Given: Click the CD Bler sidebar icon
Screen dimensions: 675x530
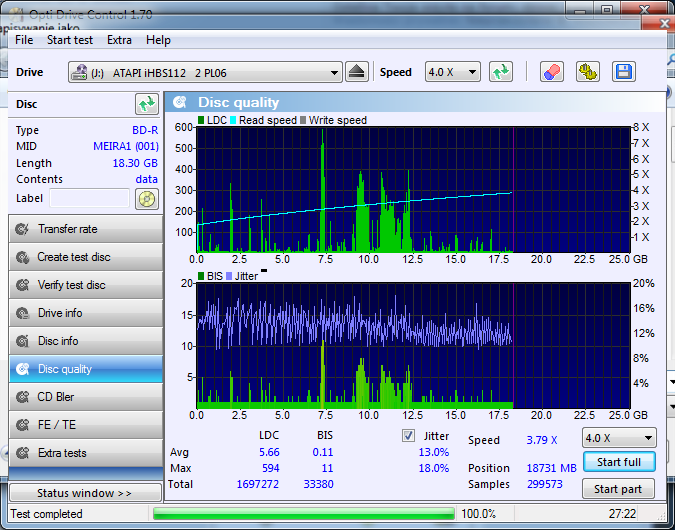Looking at the screenshot, I should click(22, 397).
